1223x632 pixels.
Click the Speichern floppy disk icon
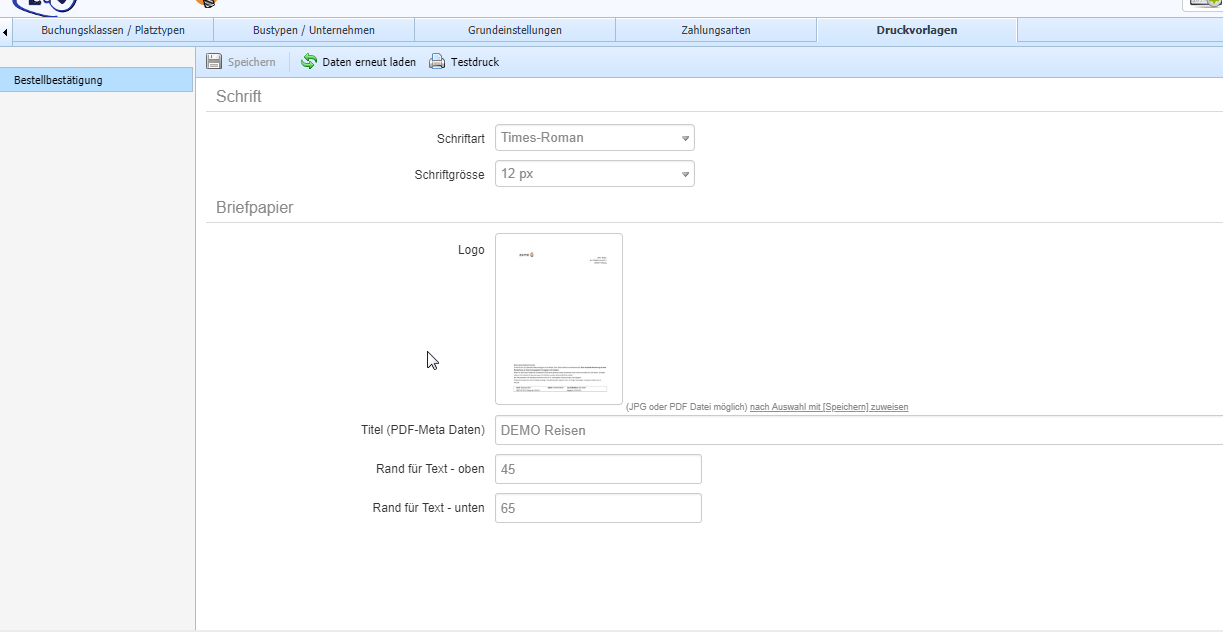click(x=214, y=62)
